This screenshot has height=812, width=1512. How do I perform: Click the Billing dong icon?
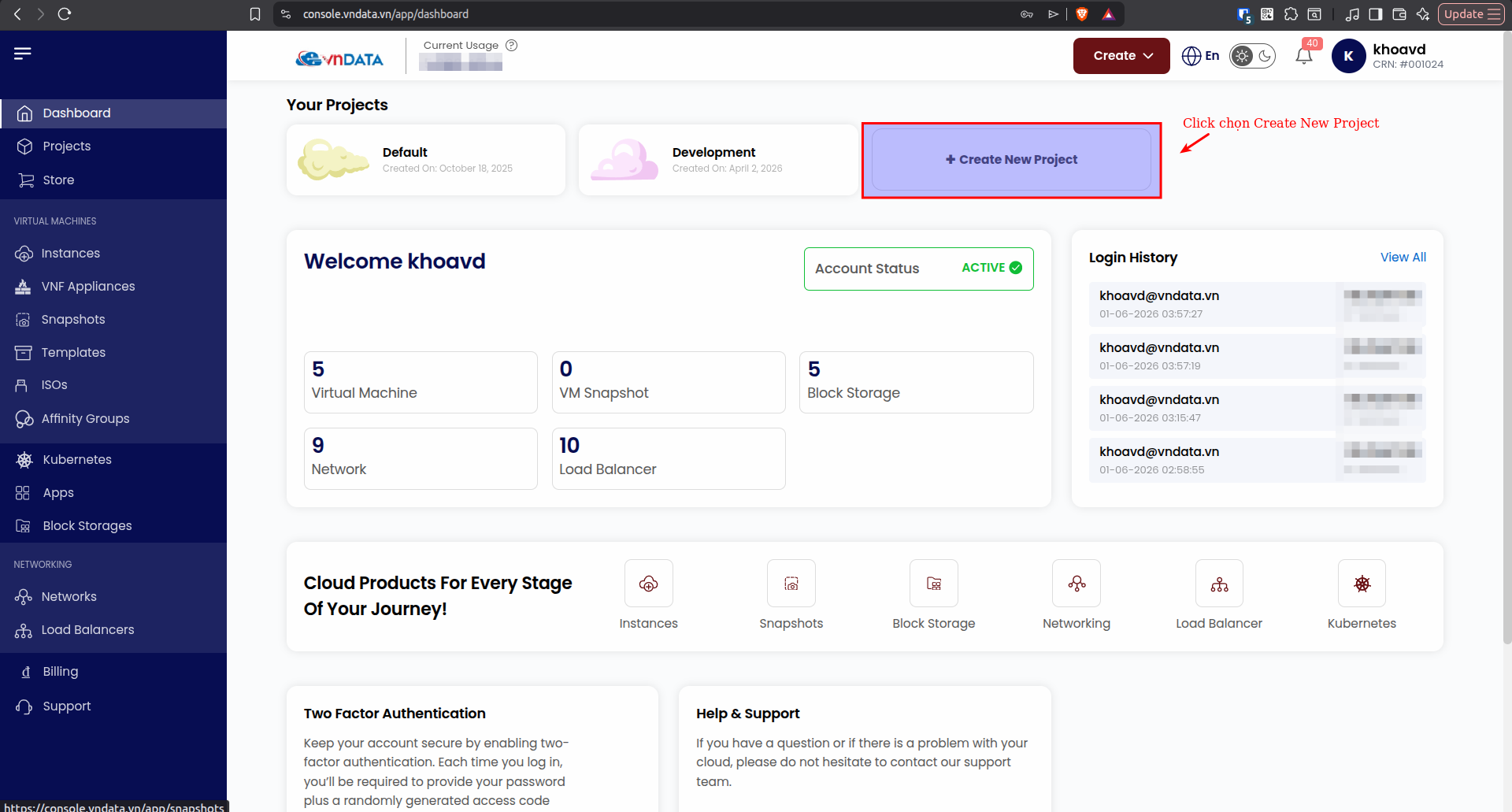26,672
